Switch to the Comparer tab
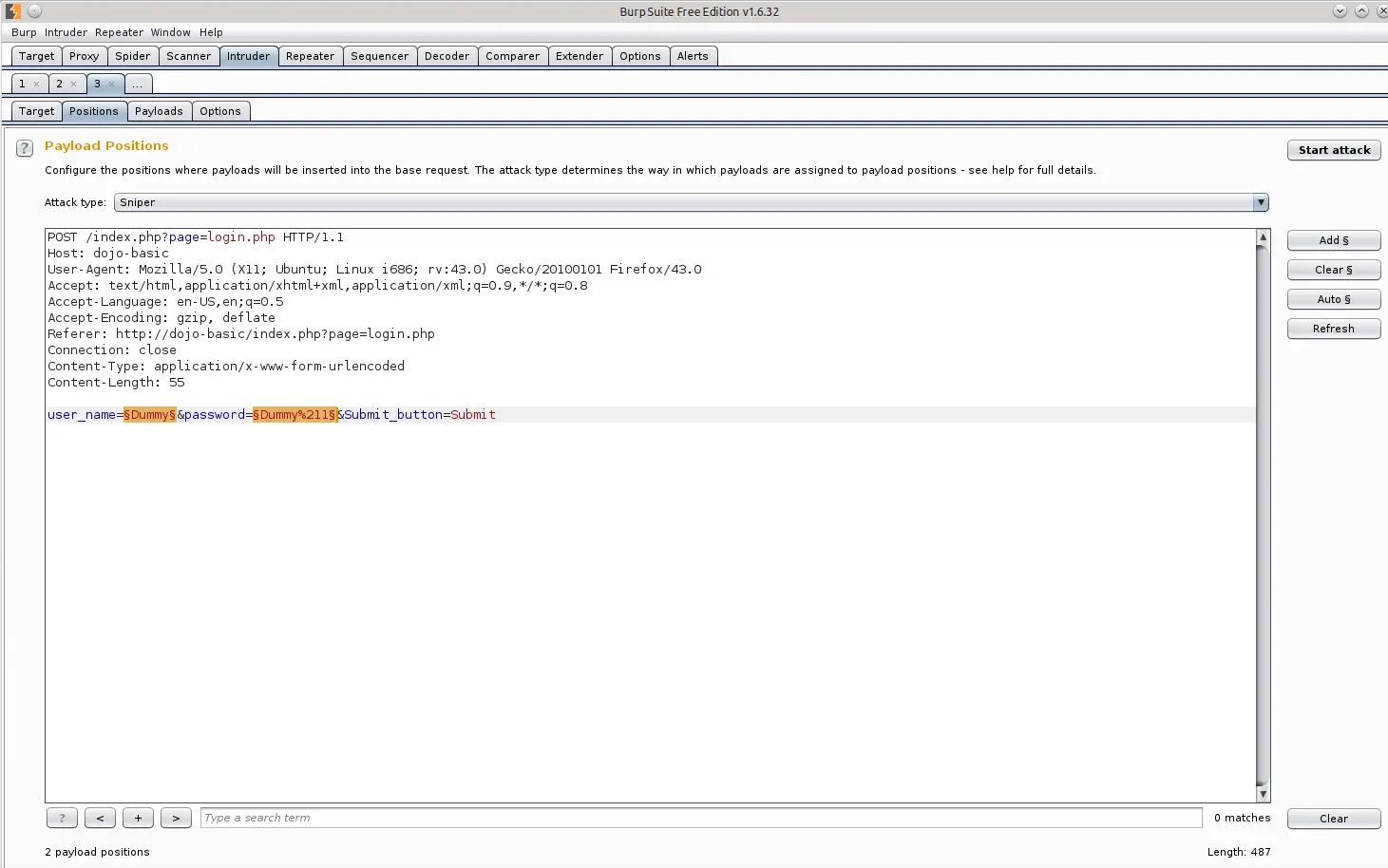Screen dimensions: 1388x868 (x=513, y=56)
